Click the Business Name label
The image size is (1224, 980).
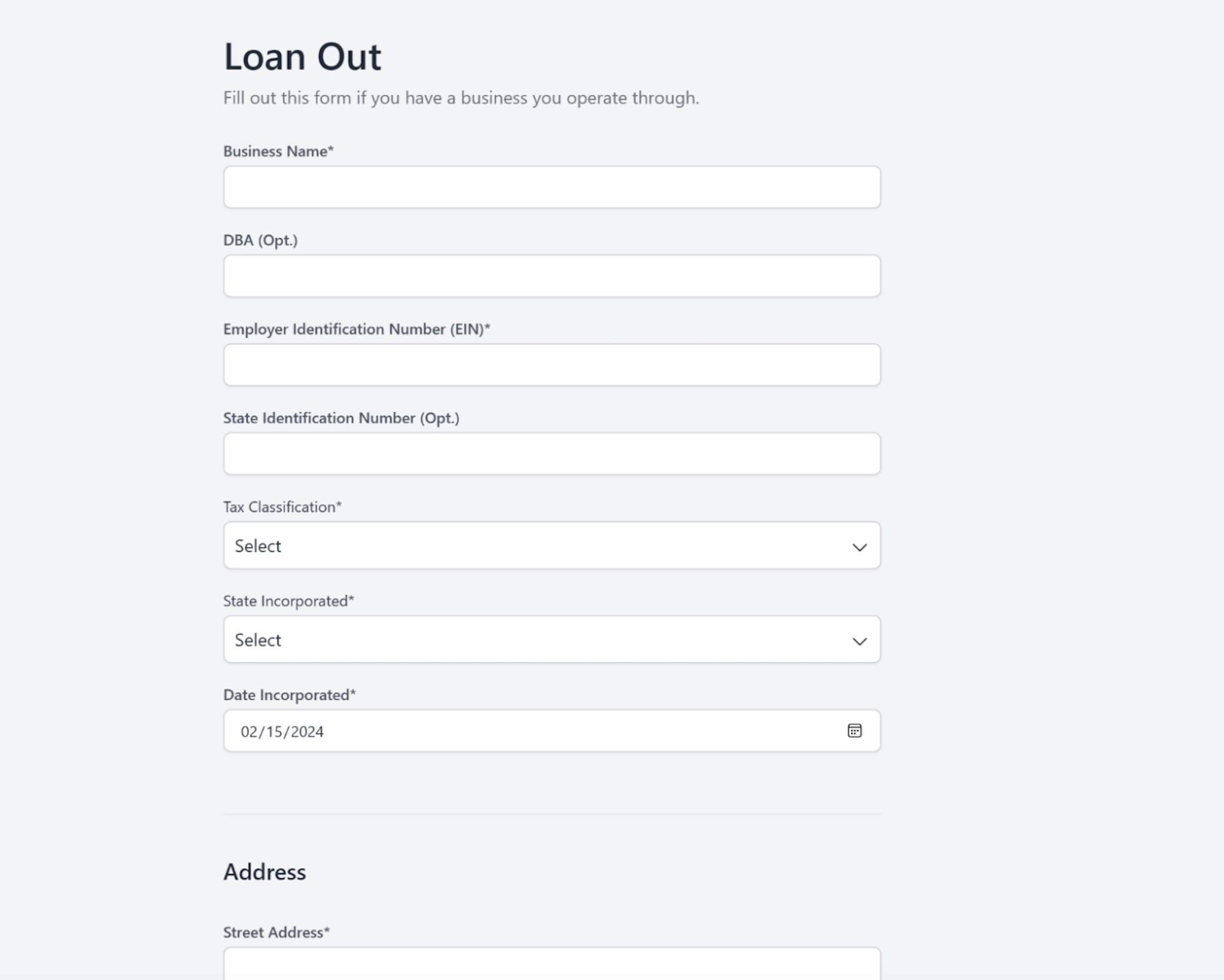(x=278, y=151)
